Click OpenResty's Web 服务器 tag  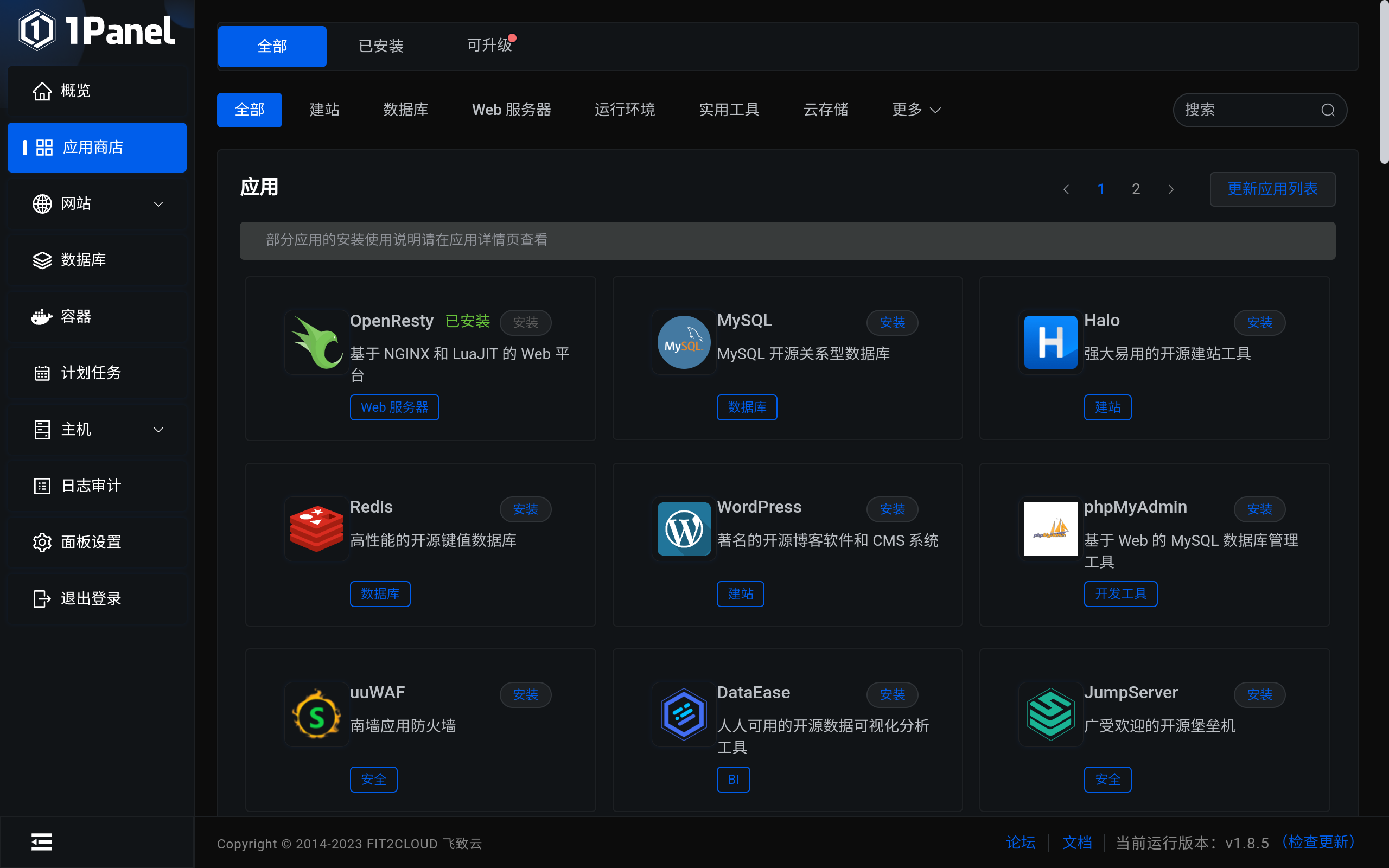[x=394, y=407]
